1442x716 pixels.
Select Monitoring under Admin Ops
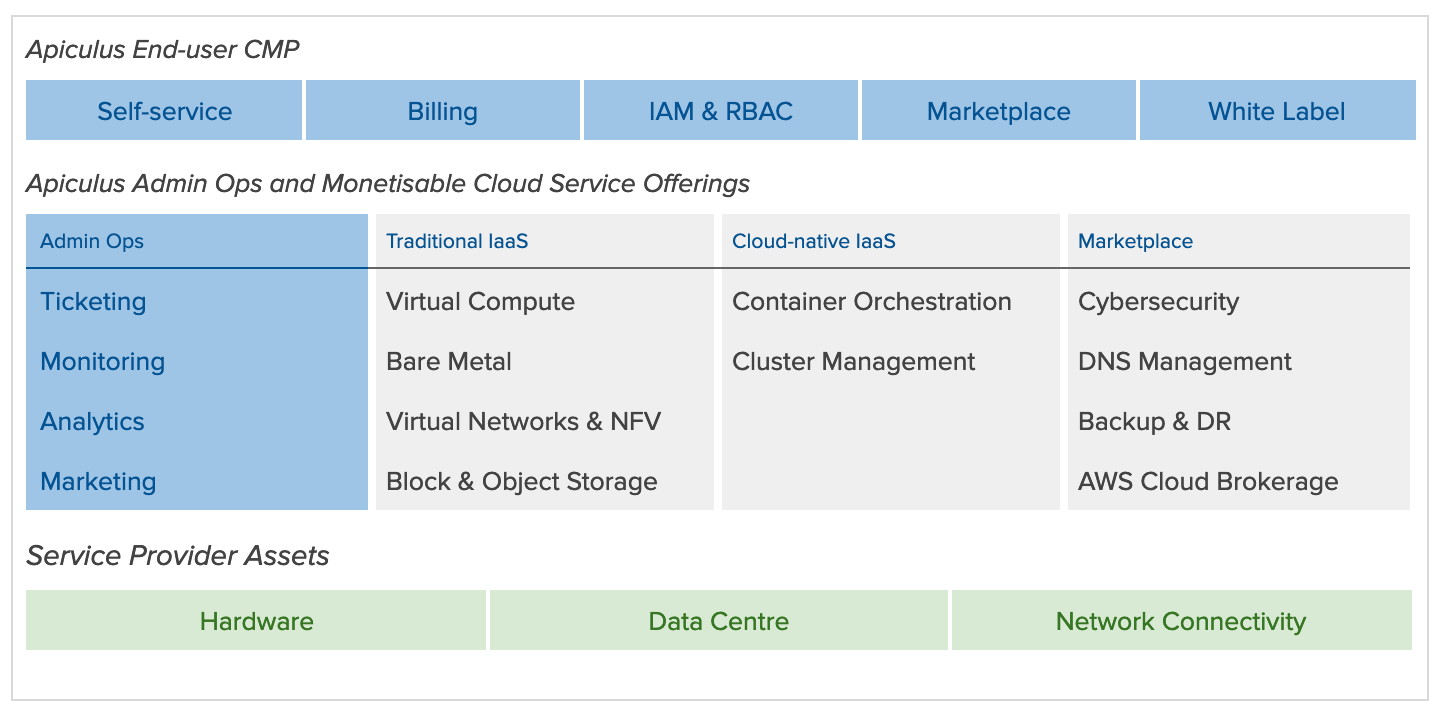pos(103,362)
